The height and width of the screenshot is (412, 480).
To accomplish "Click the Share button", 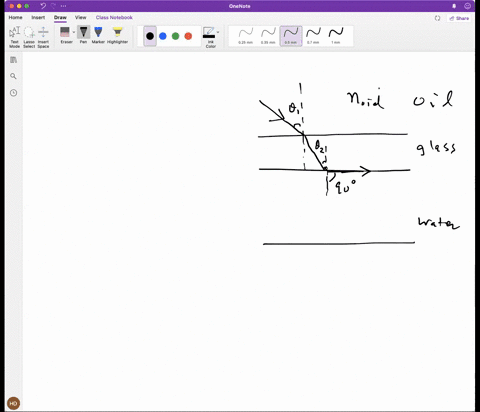I will pos(459,18).
